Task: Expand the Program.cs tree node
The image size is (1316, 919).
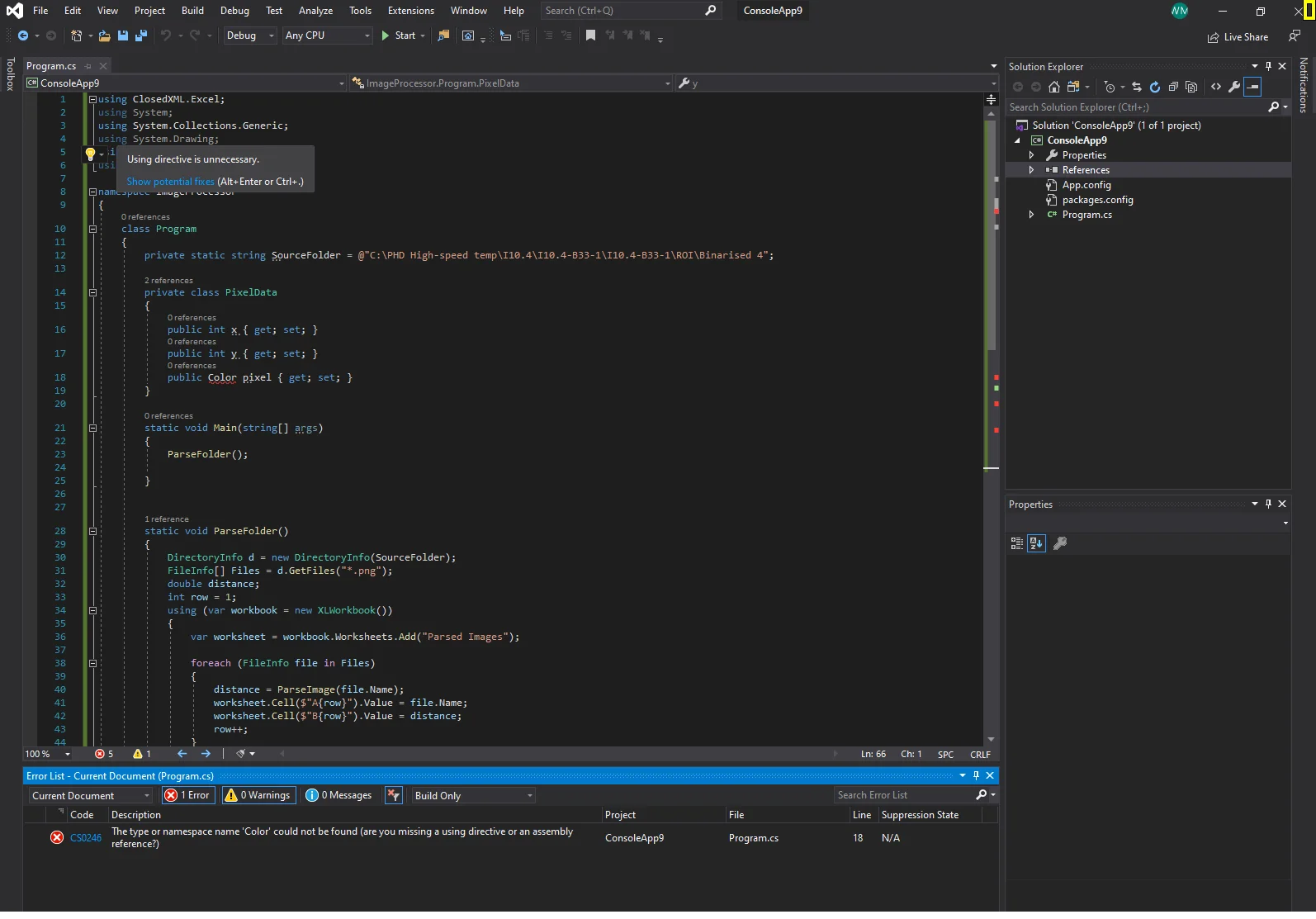Action: [1031, 215]
